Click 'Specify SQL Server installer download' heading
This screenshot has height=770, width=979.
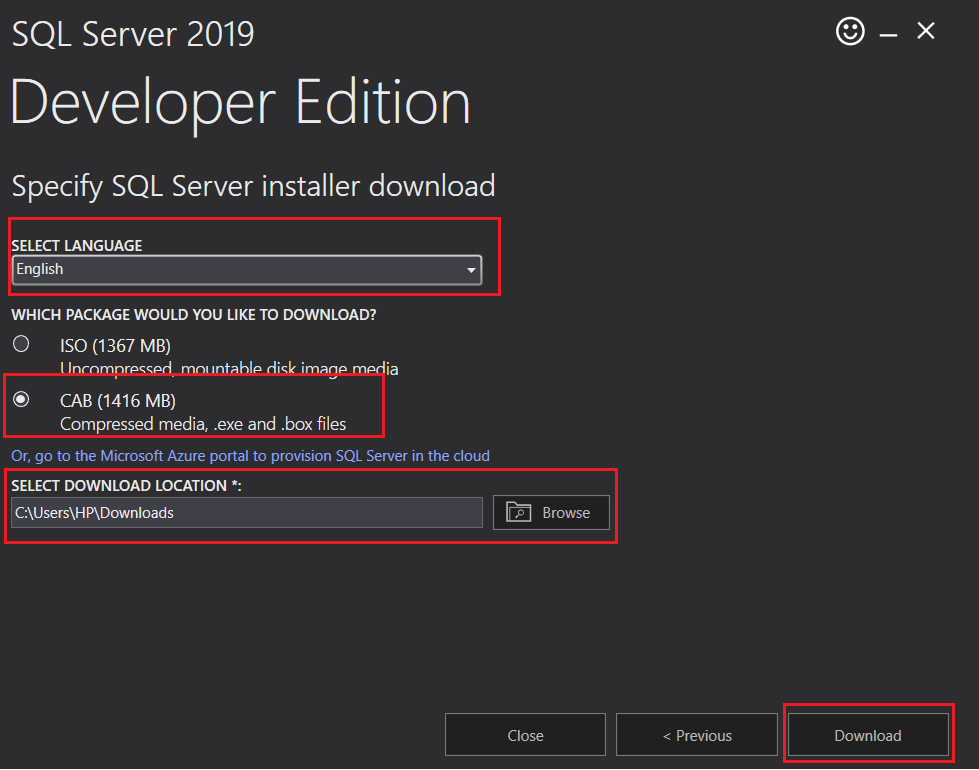(x=253, y=187)
